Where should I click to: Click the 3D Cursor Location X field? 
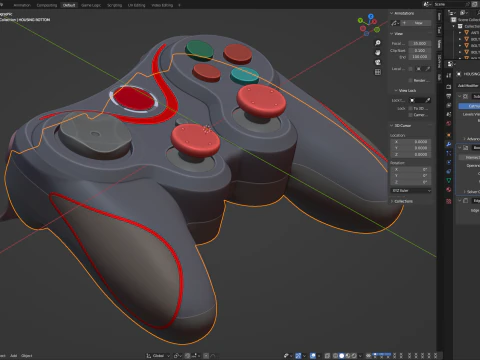point(411,142)
